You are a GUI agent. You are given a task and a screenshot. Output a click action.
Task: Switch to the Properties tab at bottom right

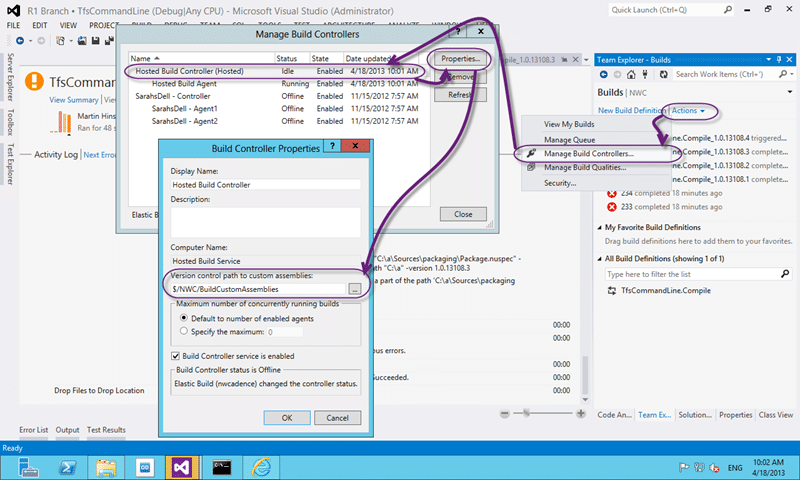[735, 415]
